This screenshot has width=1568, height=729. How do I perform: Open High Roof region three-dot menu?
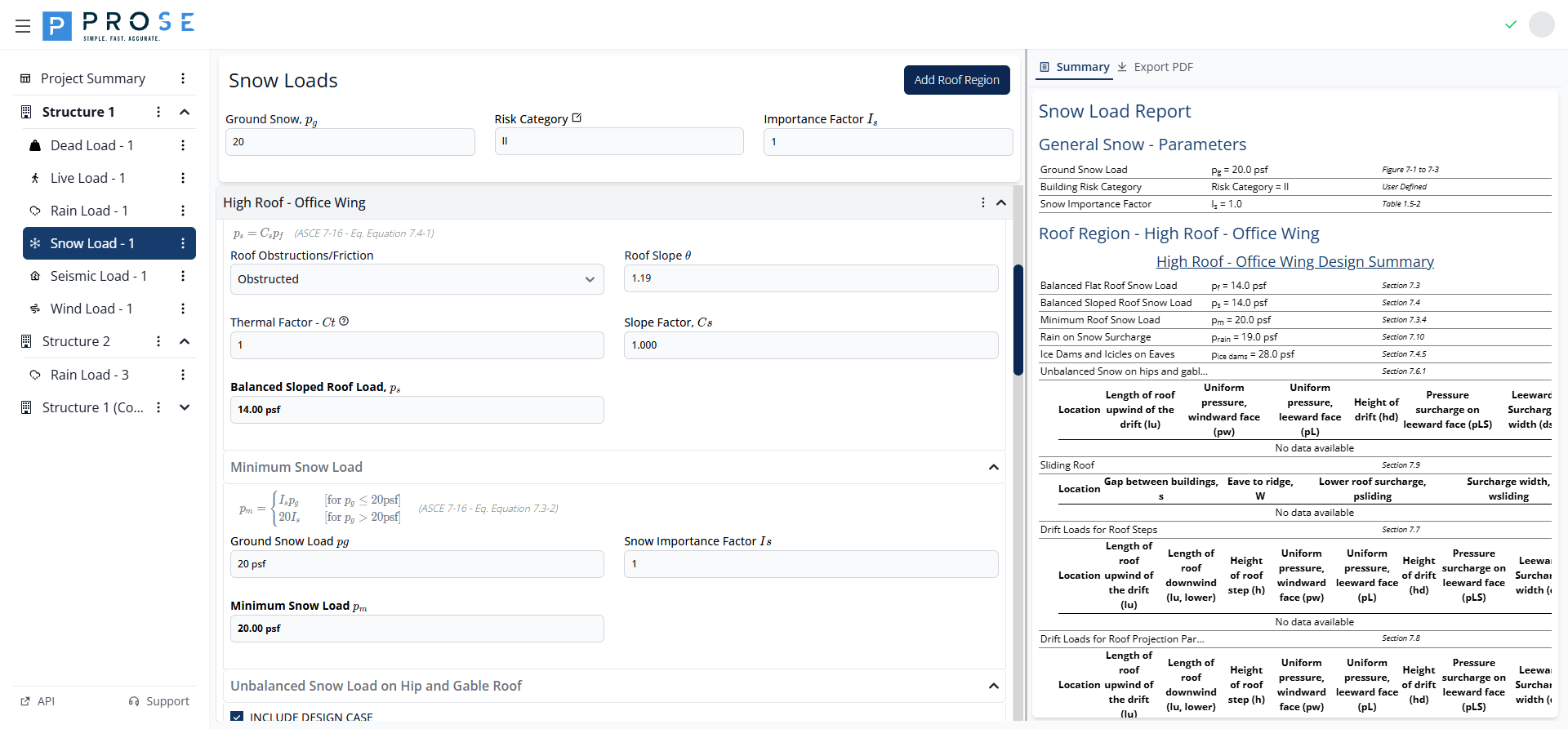point(982,202)
